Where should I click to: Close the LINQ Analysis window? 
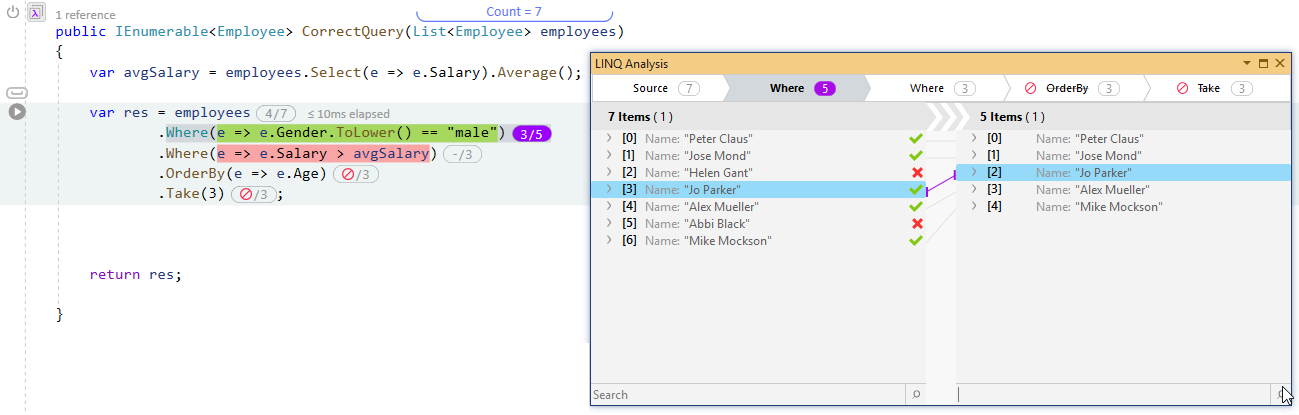[x=1279, y=63]
